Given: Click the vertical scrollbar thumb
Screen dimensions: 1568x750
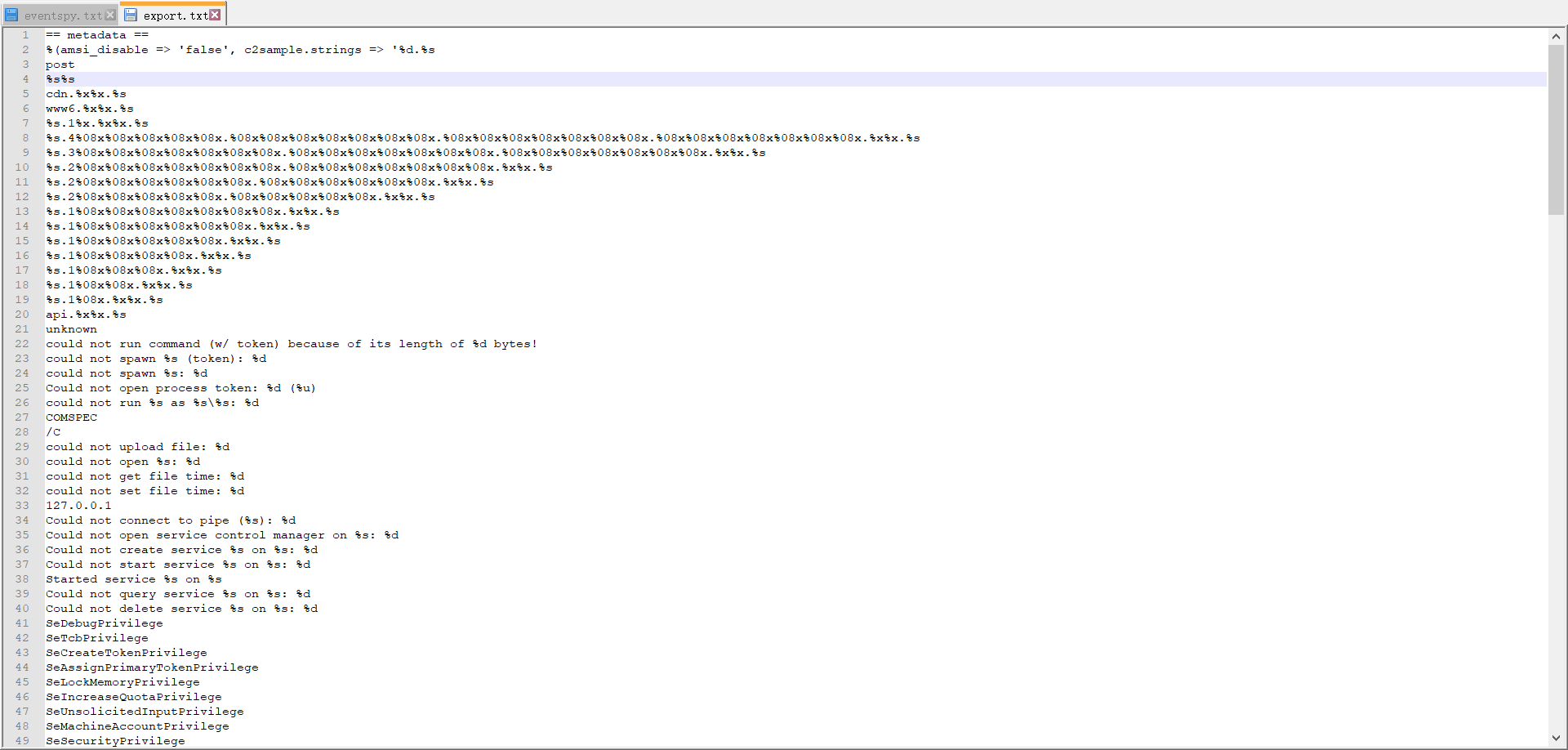Looking at the screenshot, I should pos(1556,129).
